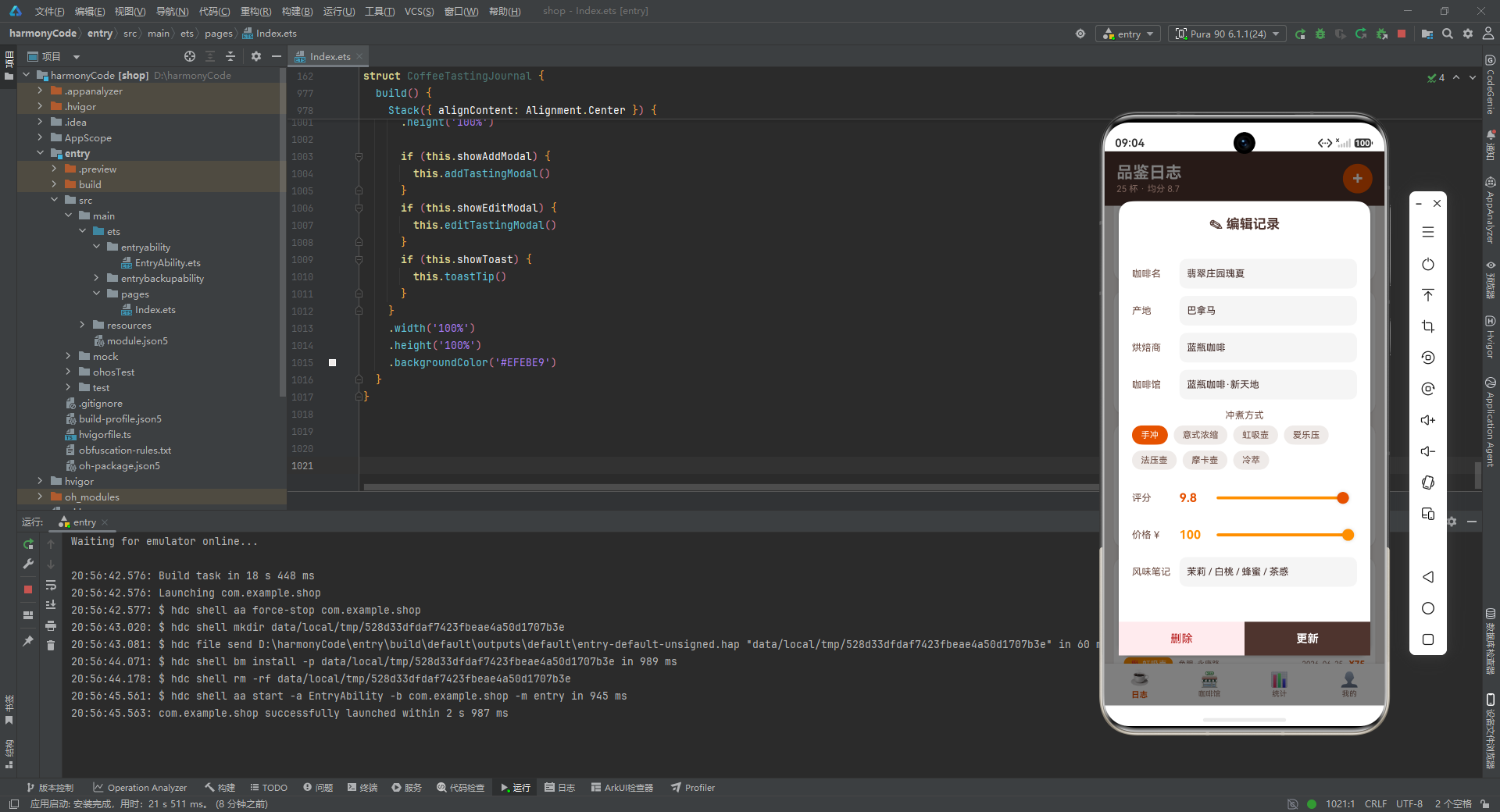Collapse the pages folder

pos(96,294)
